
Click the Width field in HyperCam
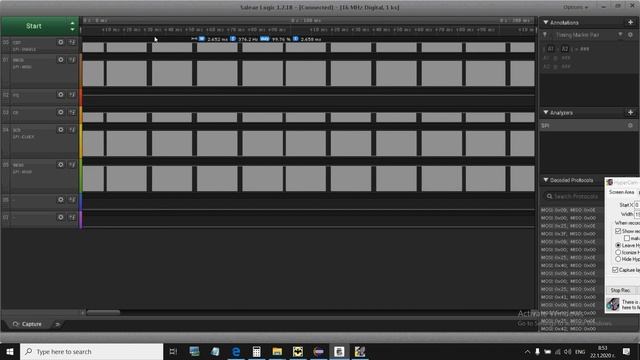pyautogui.click(x=637, y=214)
